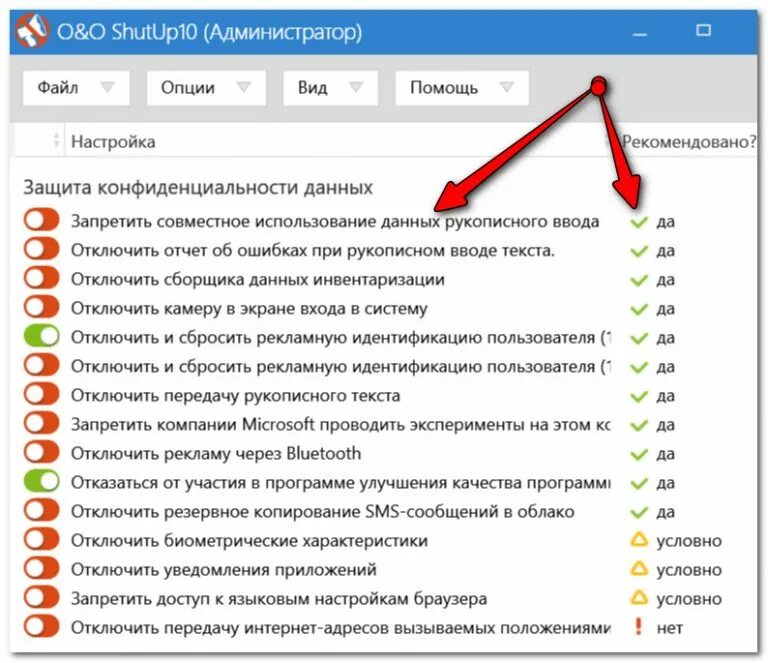
Task: Enable 'Отключить резервное копирование SMS-сообщений' toggle
Action: point(42,511)
